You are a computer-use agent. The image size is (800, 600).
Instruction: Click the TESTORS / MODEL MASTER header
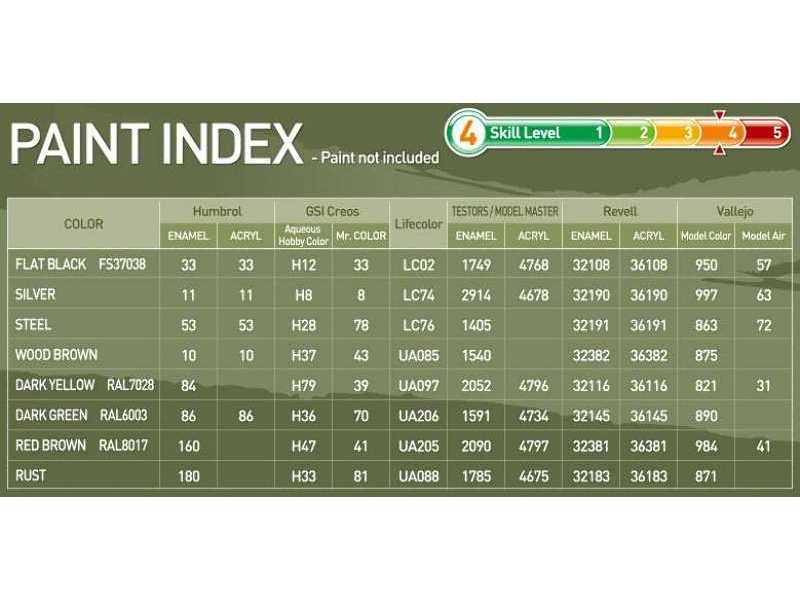coord(505,212)
